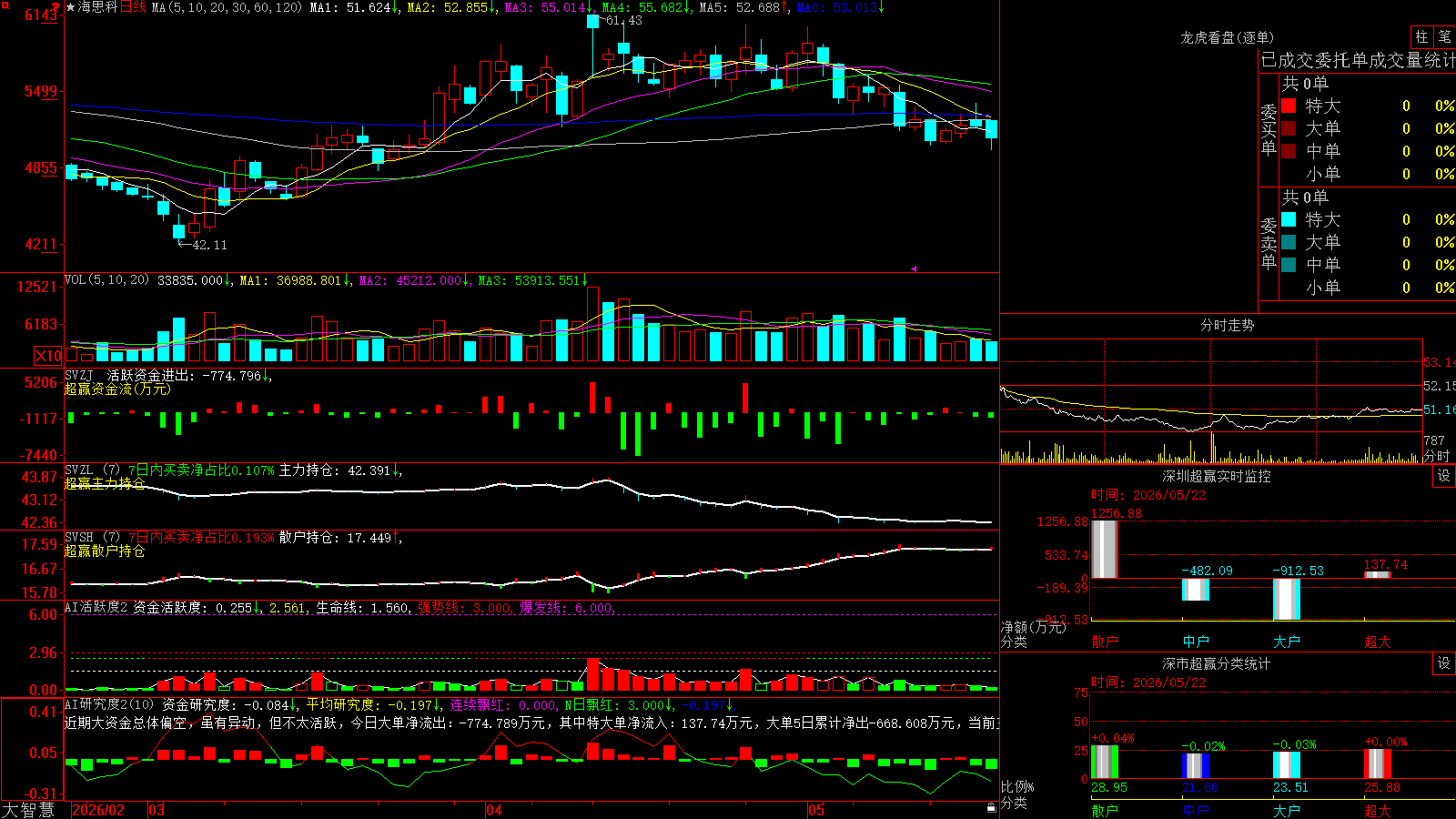The width and height of the screenshot is (1456, 819).
Task: Click the red 超大 ratio bar 25.88
Action: (1378, 763)
